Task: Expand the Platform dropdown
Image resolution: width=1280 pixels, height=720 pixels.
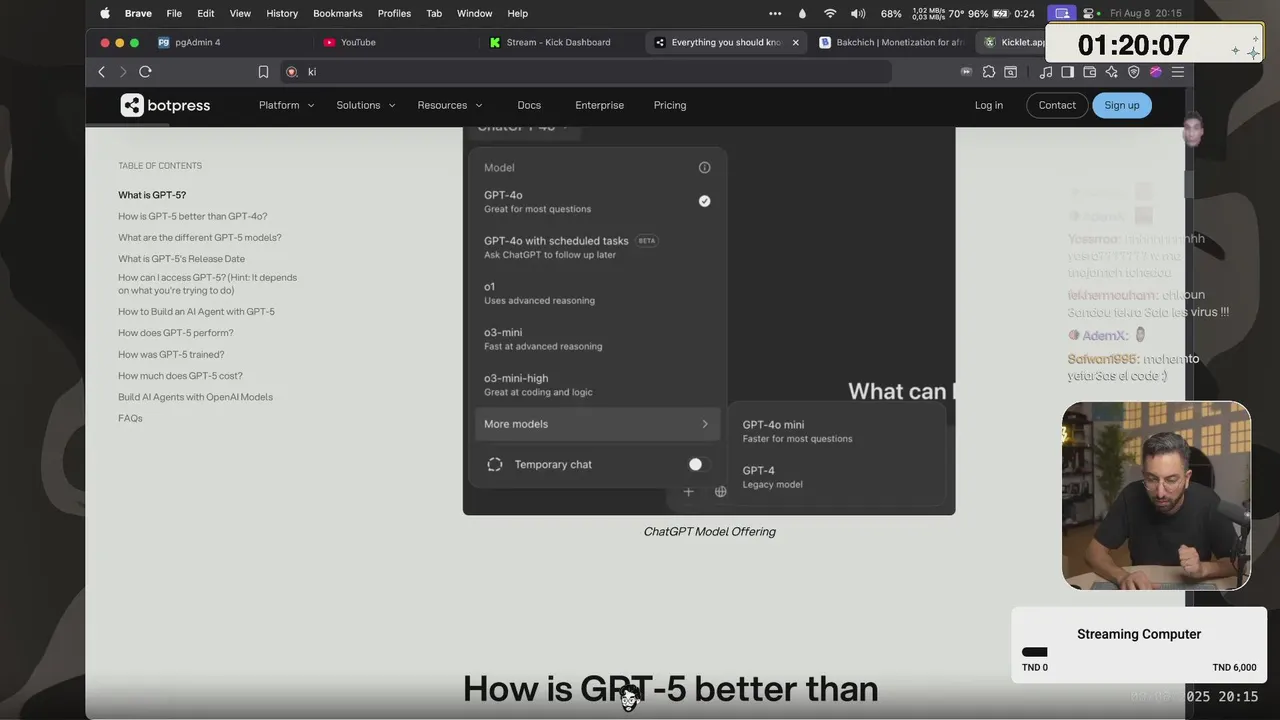Action: click(x=287, y=105)
